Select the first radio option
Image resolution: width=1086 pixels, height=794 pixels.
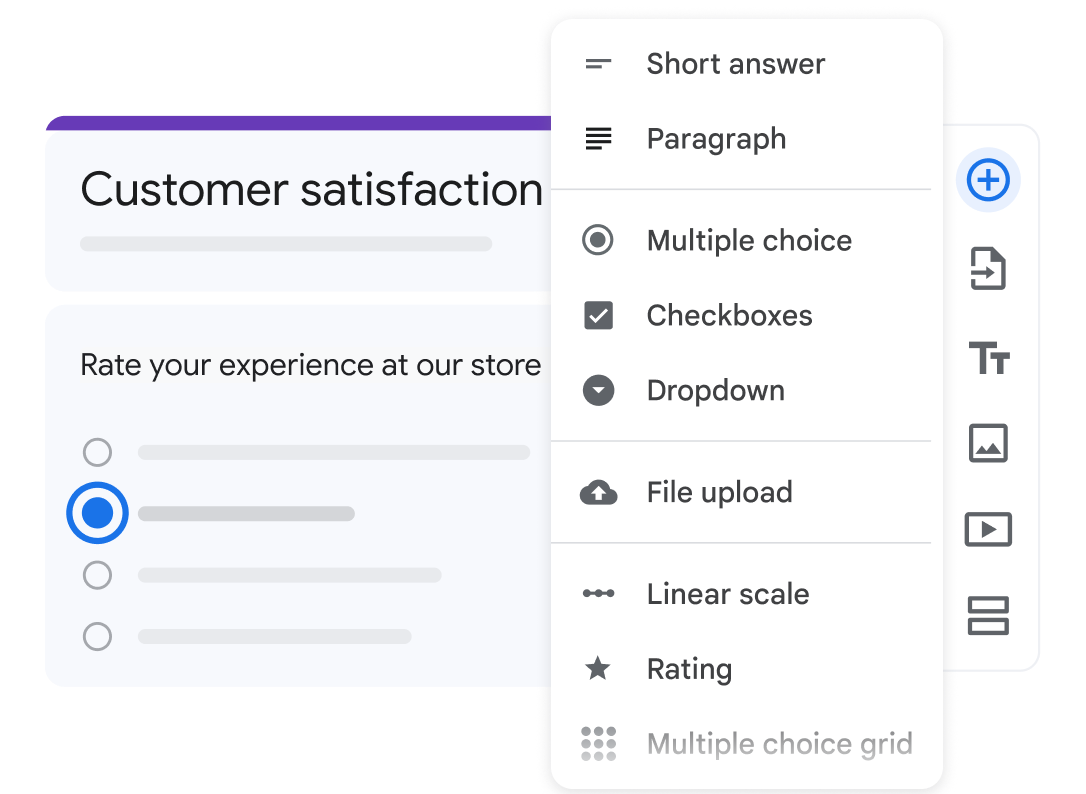(97, 453)
